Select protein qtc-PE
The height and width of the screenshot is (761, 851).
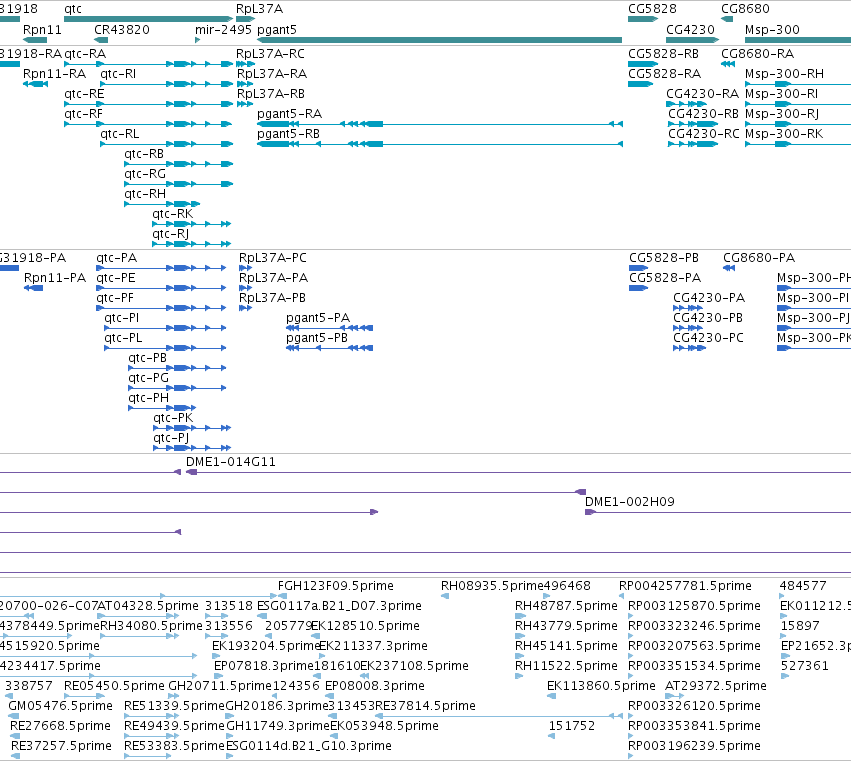pyautogui.click(x=161, y=288)
